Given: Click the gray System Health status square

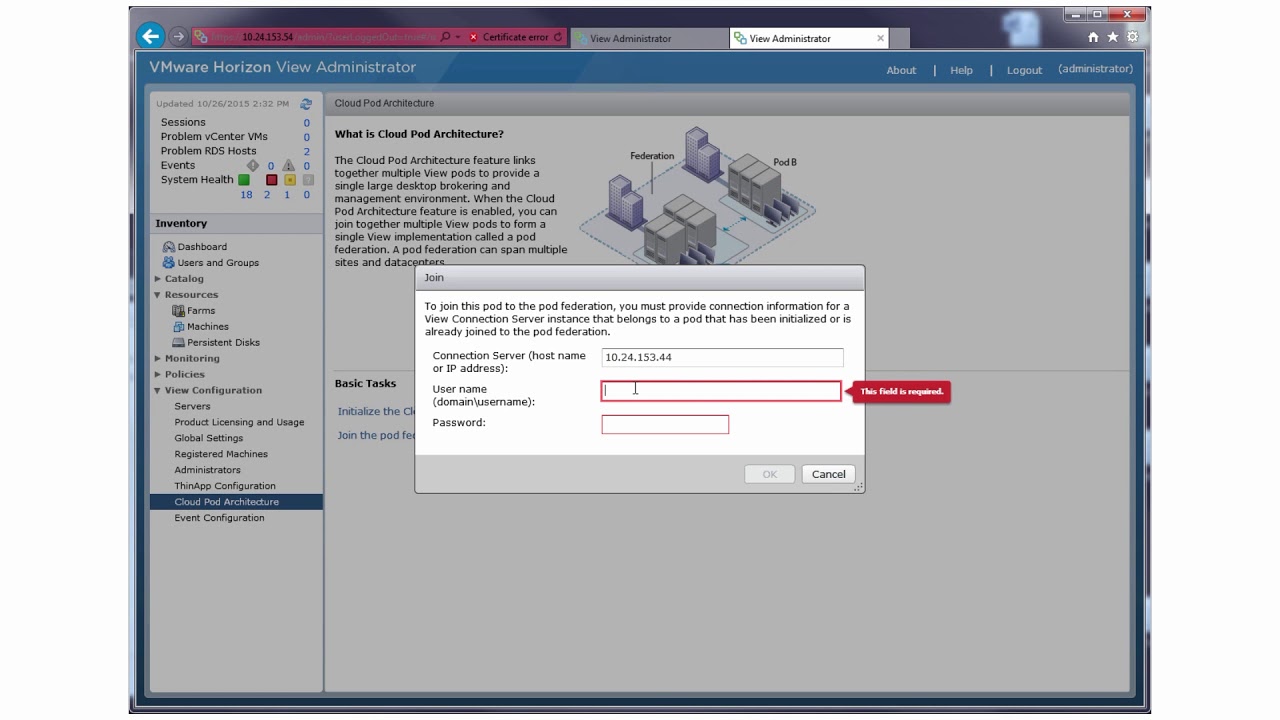Looking at the screenshot, I should click(x=308, y=180).
